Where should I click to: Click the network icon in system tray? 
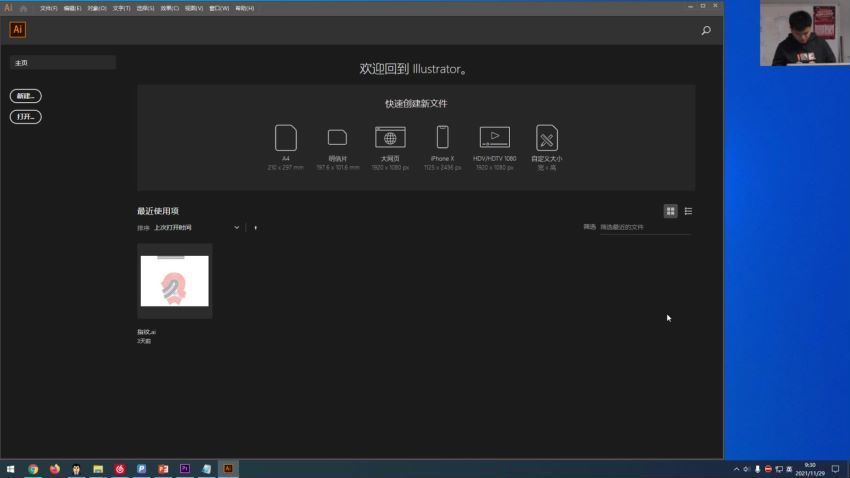tap(779, 469)
